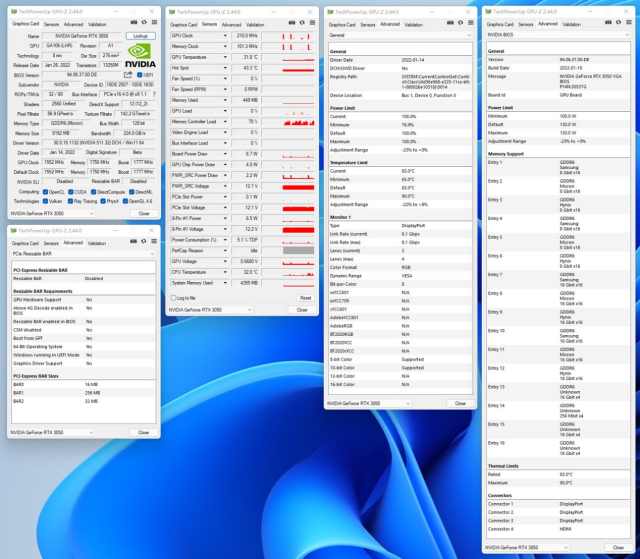Open the GPU Load sensor dropdown arrow
The width and height of the screenshot is (640, 559).
pyautogui.click(x=225, y=111)
